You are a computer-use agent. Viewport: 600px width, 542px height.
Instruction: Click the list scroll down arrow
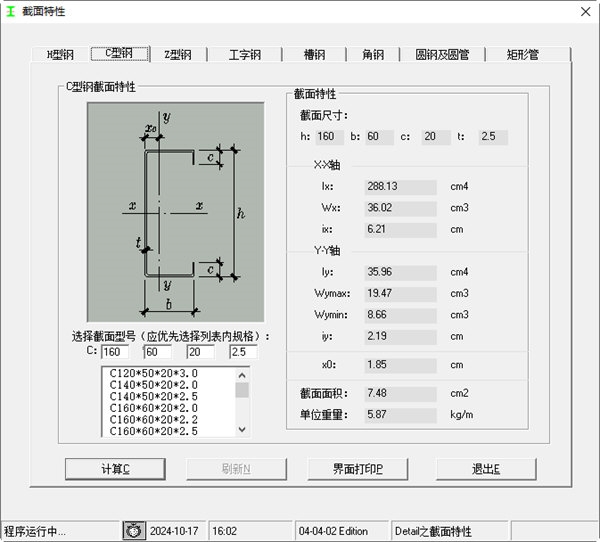(x=242, y=429)
